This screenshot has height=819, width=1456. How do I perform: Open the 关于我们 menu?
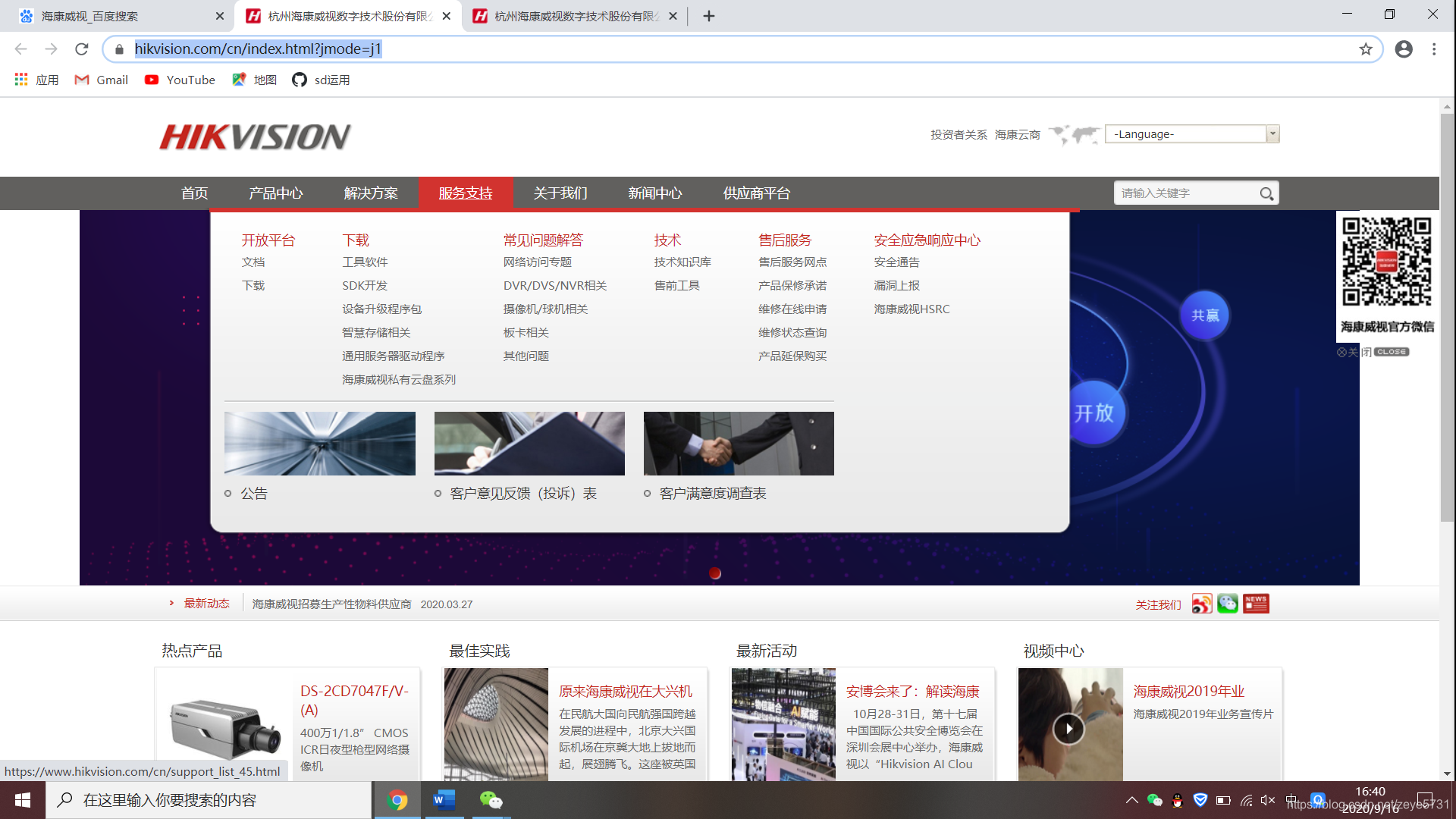[560, 193]
